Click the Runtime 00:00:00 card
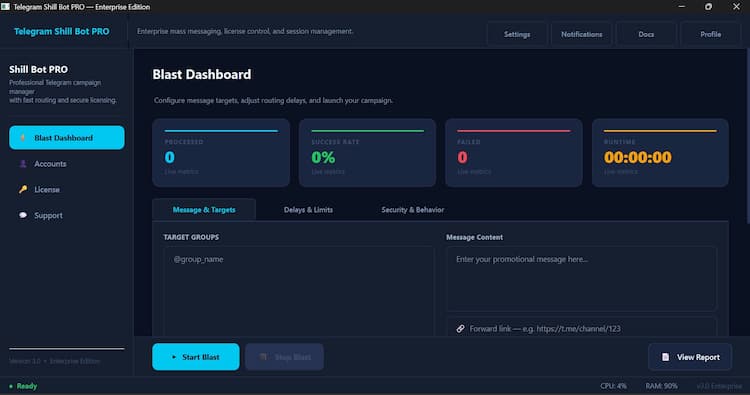Viewport: 750px width, 395px height. (660, 153)
